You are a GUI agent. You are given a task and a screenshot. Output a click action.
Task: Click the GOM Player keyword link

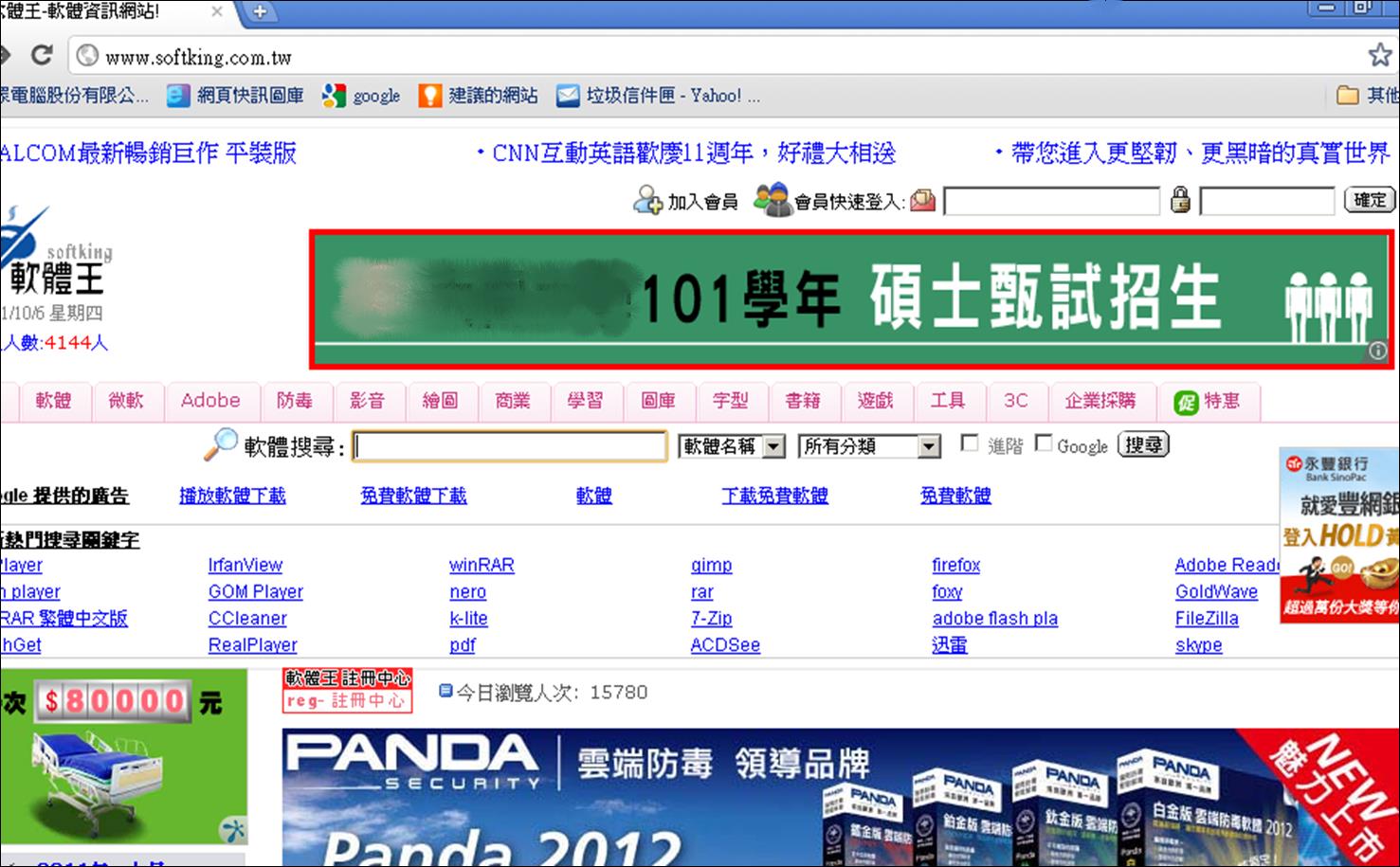[x=256, y=592]
